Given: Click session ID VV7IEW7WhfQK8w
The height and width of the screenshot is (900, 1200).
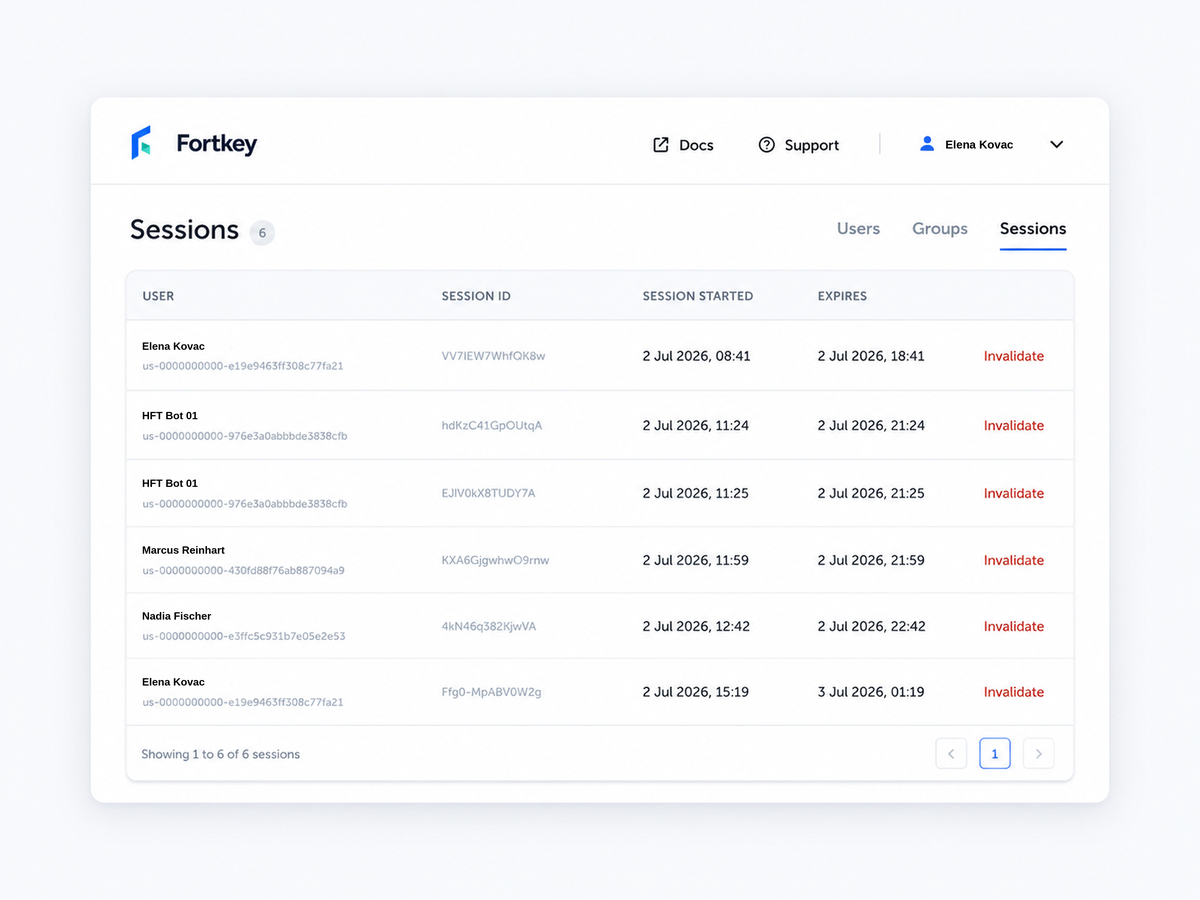Looking at the screenshot, I should 493,356.
